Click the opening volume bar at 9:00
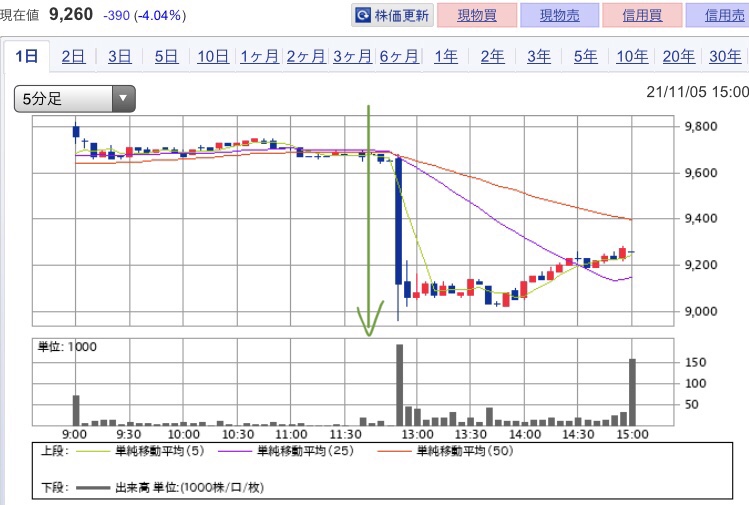This screenshot has height=505, width=749. tap(76, 410)
